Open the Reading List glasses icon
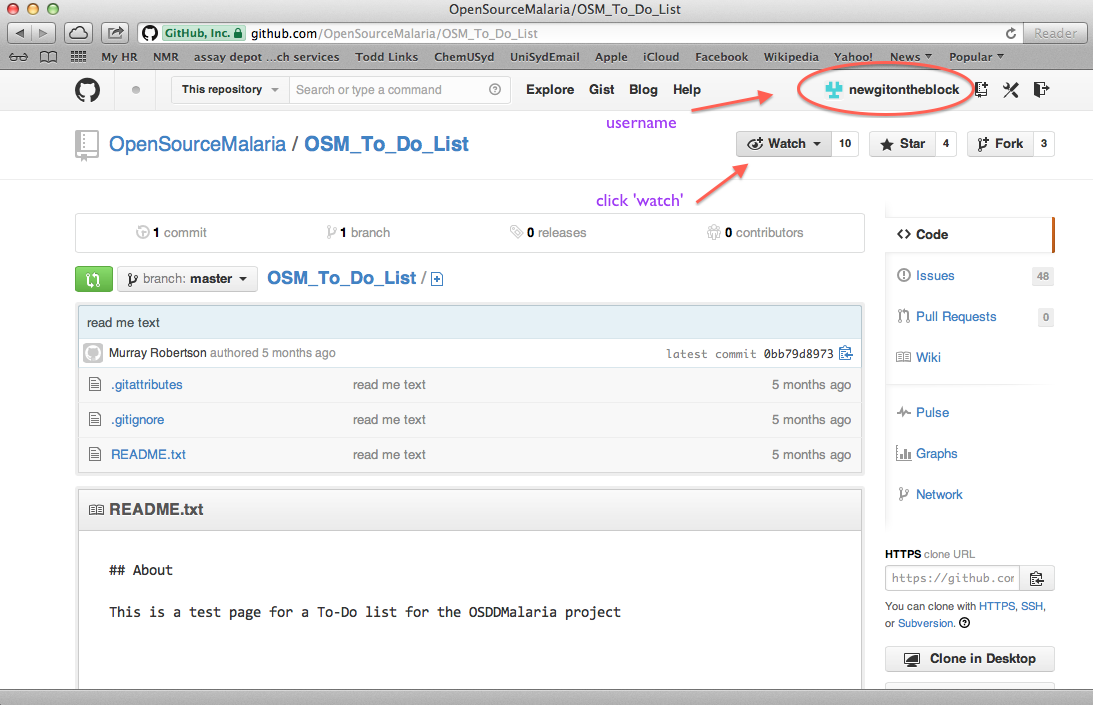Viewport: 1093px width, 705px height. point(19,57)
